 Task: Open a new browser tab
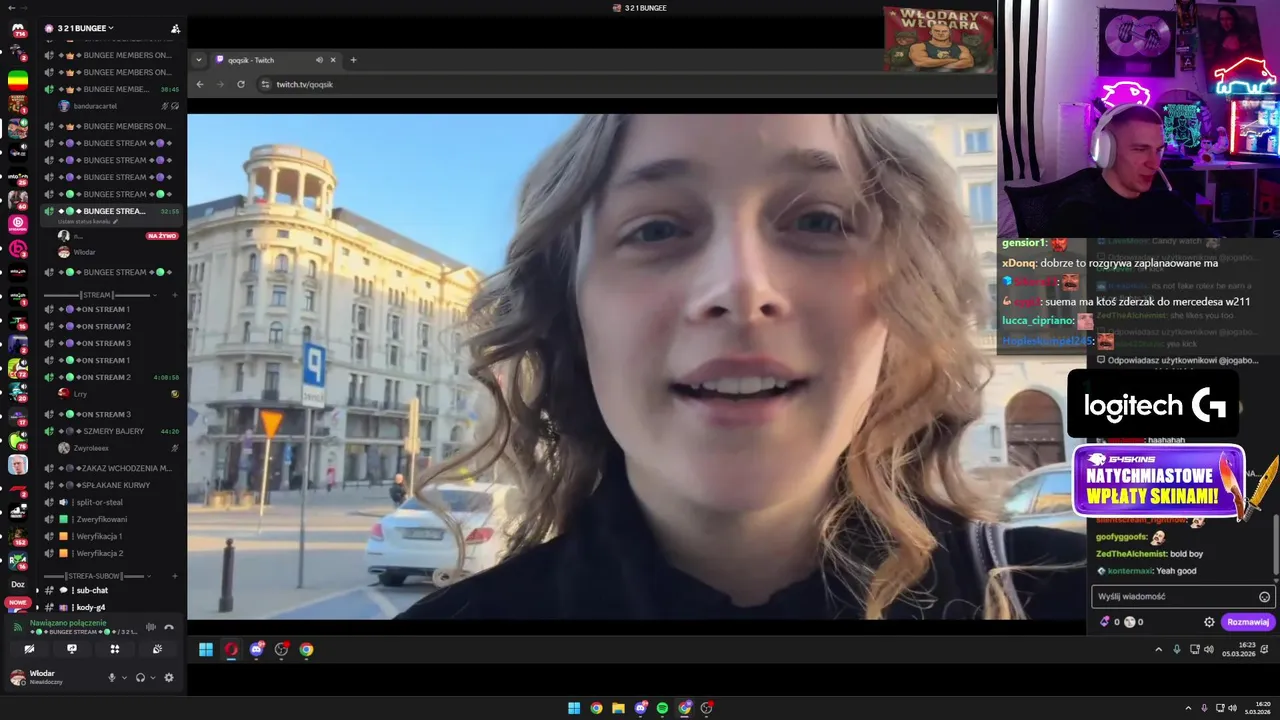[353, 60]
